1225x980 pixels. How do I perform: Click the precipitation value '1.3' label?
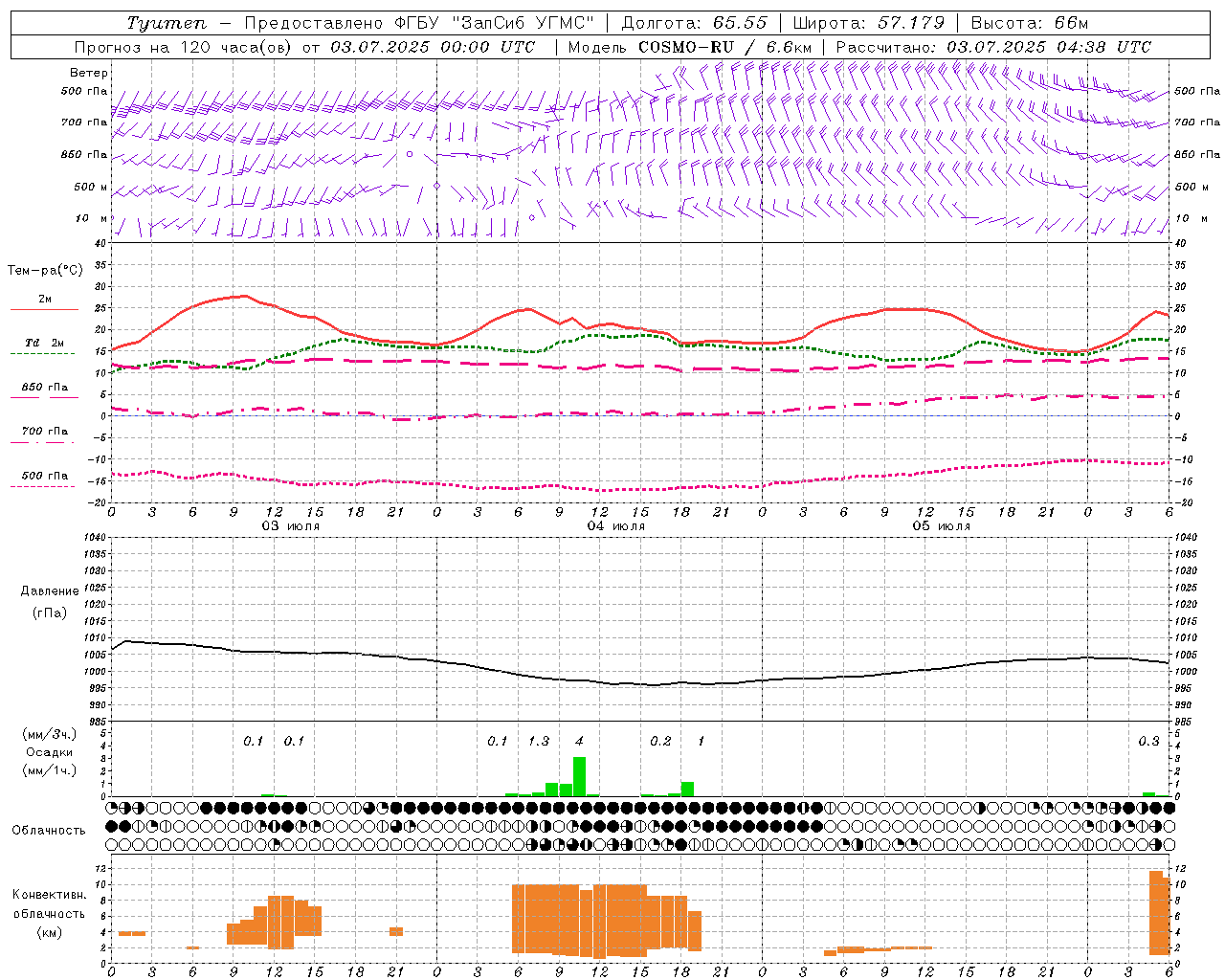[539, 742]
